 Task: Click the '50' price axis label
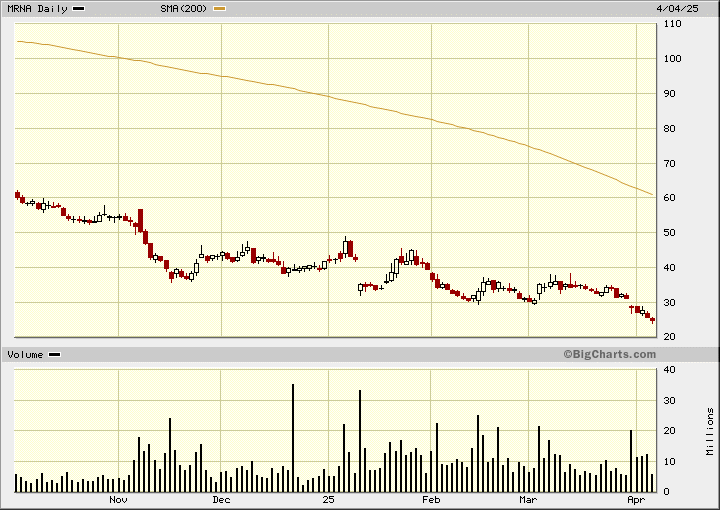(670, 233)
